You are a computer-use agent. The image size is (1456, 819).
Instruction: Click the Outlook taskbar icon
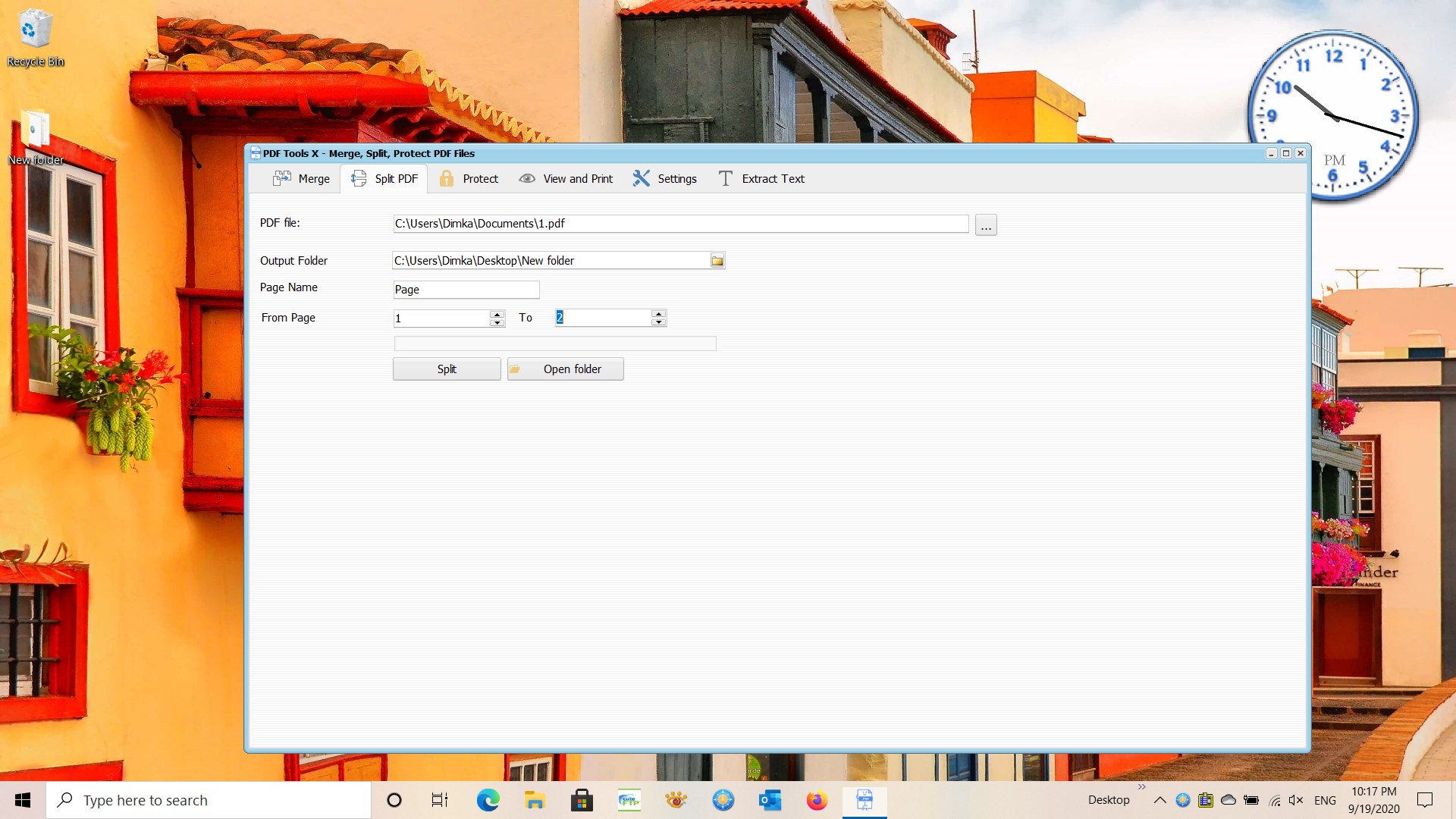pyautogui.click(x=770, y=800)
